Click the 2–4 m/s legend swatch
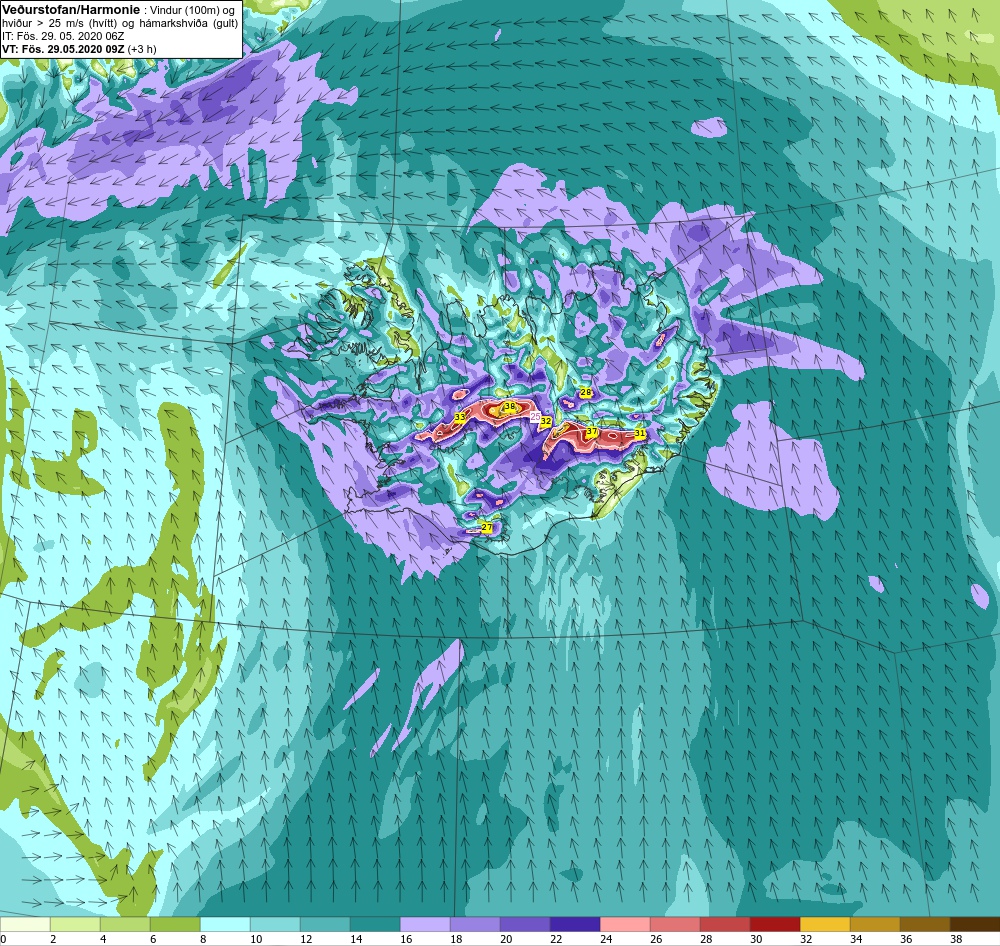Screen dimensions: 1000x946 pos(75,924)
